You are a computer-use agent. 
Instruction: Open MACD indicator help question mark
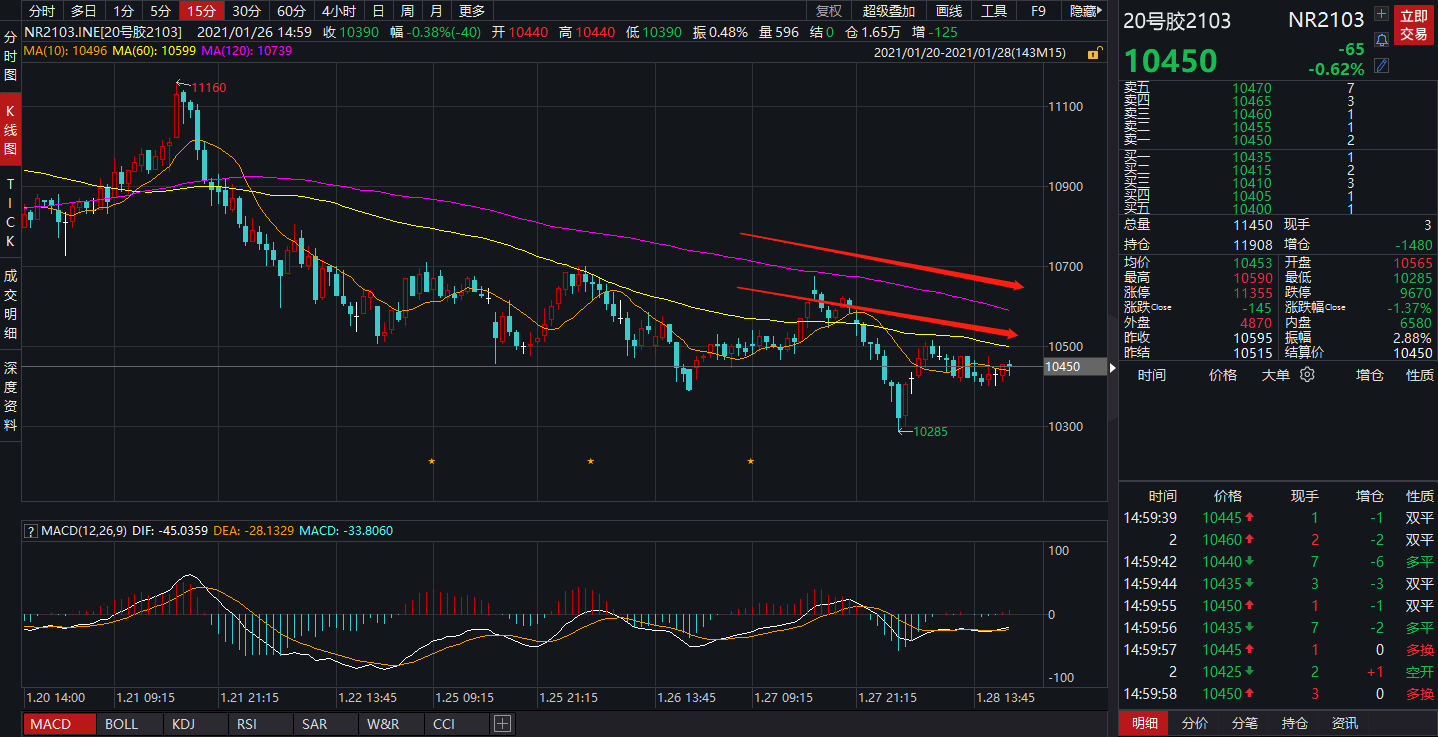click(x=31, y=530)
